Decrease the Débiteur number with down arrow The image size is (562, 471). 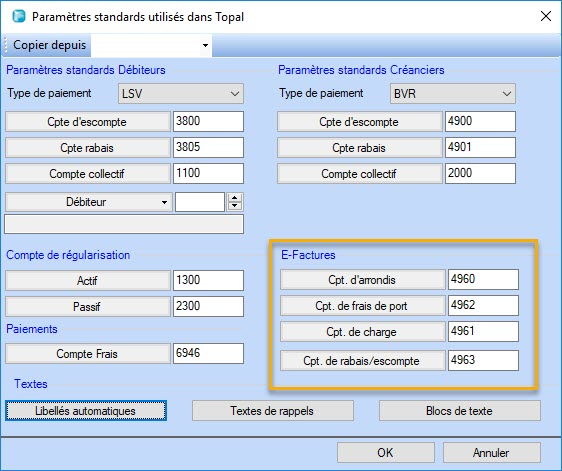coord(235,206)
